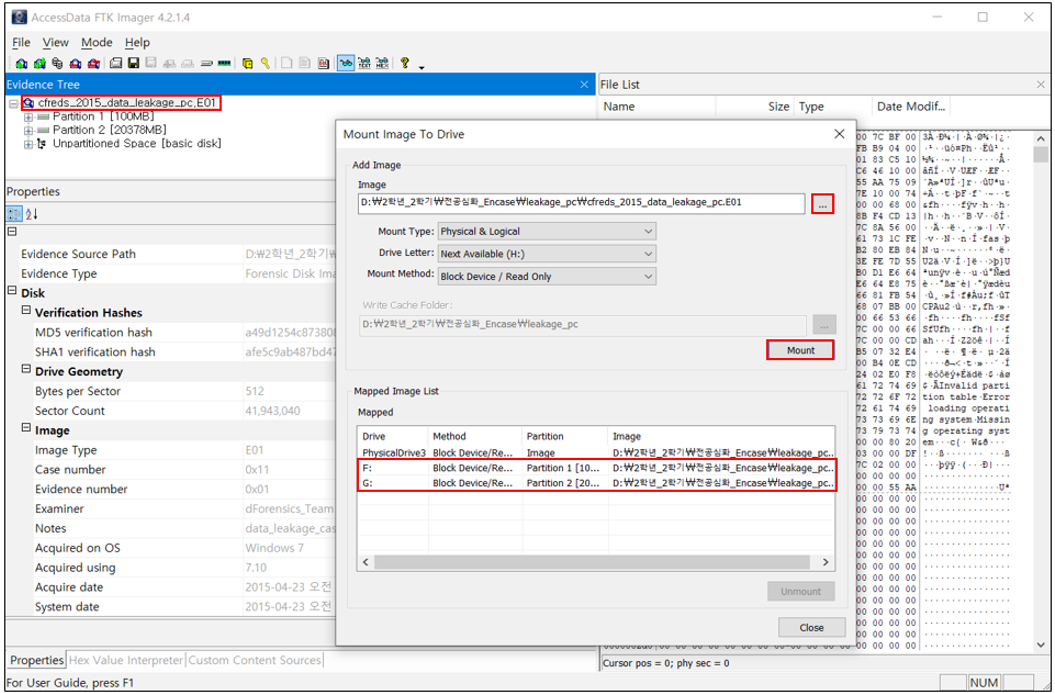
Task: Open the View menu
Action: (55, 42)
